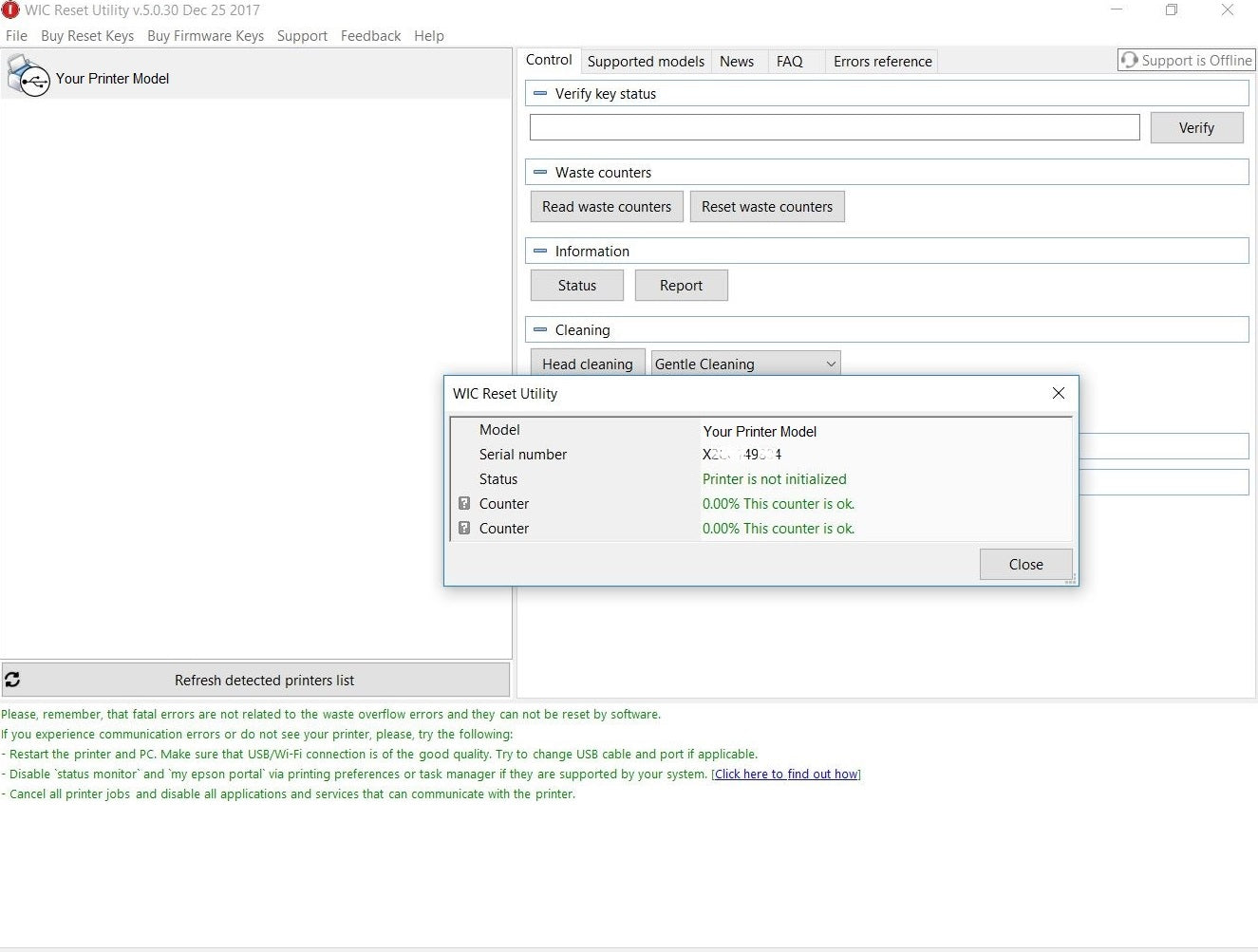Click the Status button
This screenshot has height=952, width=1258.
(x=577, y=285)
